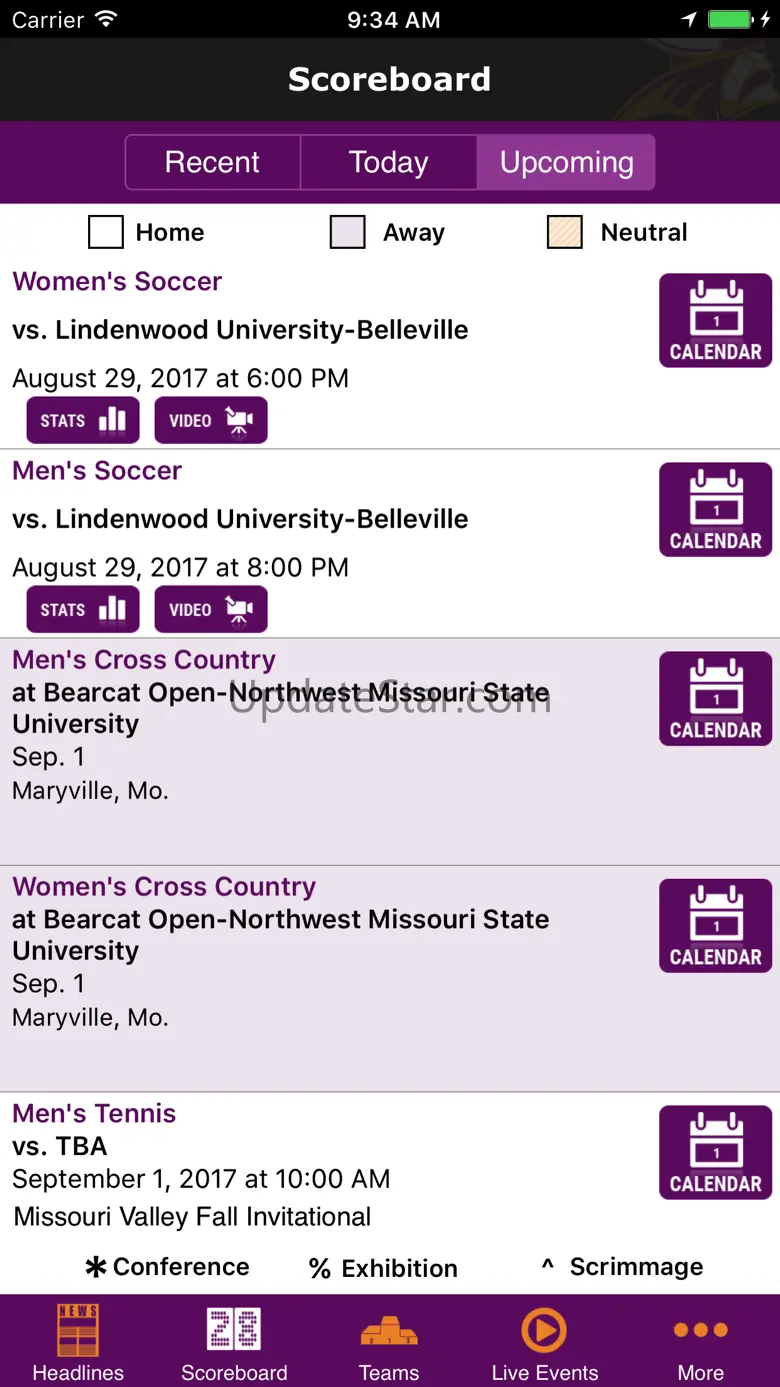The image size is (780, 1387).
Task: Switch to the Today tab
Action: click(x=388, y=162)
